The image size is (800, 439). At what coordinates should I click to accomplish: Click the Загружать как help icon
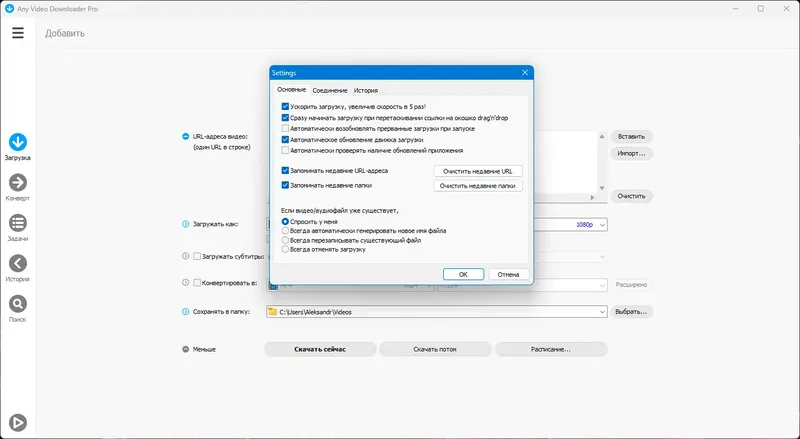(186, 224)
